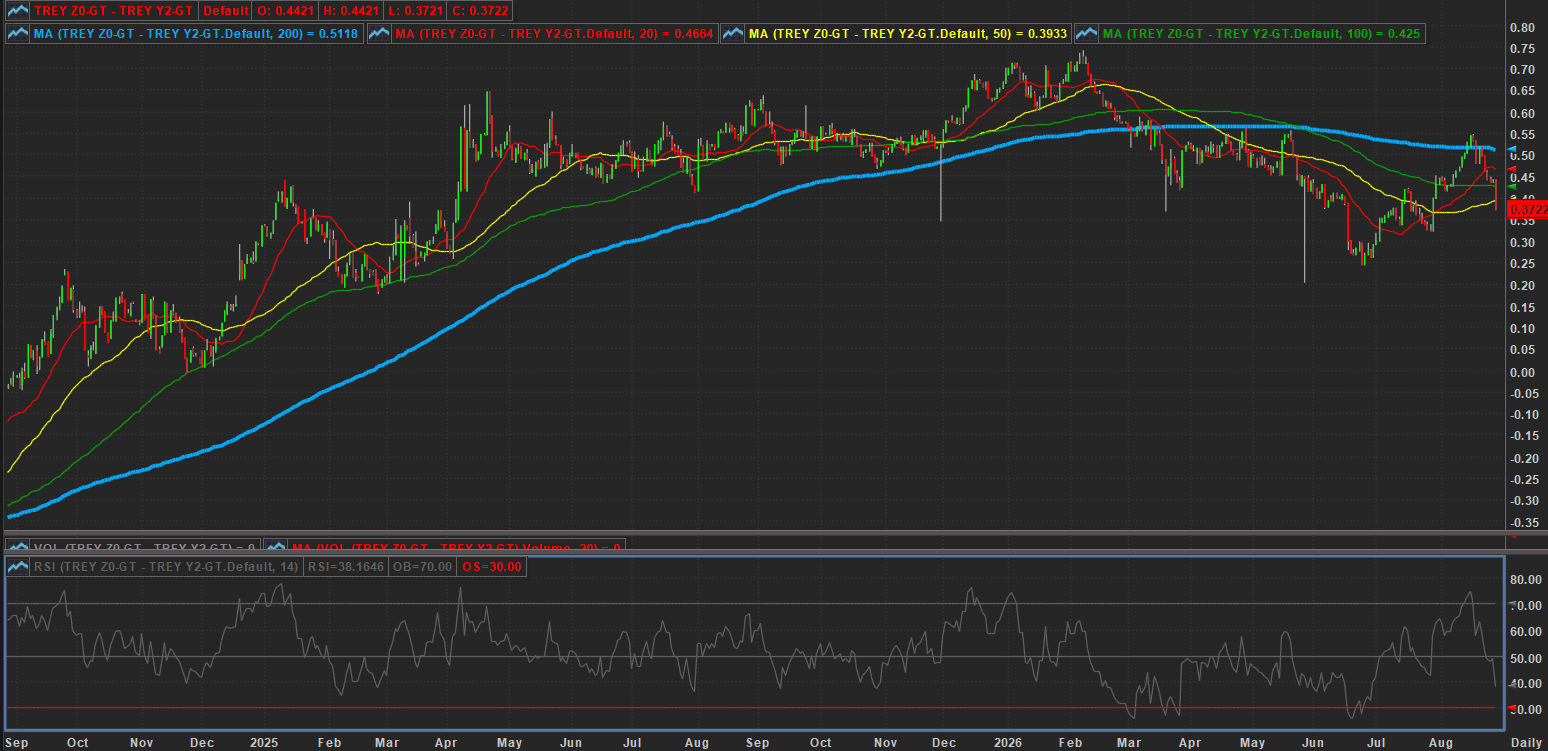Click the chart icon beside TREY Z0-GT symbol title
This screenshot has width=1548, height=751.
pyautogui.click(x=17, y=12)
